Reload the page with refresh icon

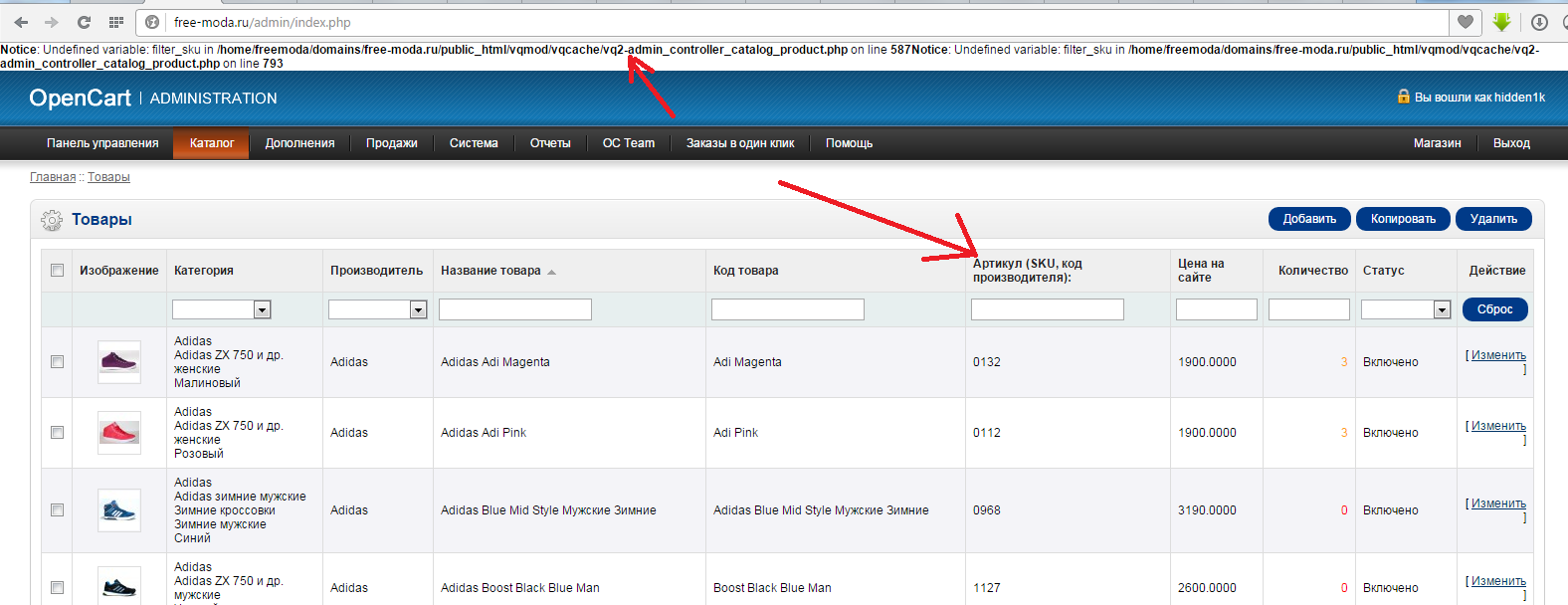click(x=84, y=22)
